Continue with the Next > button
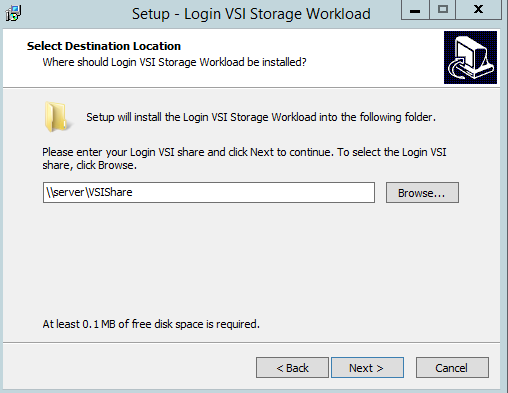 (367, 368)
